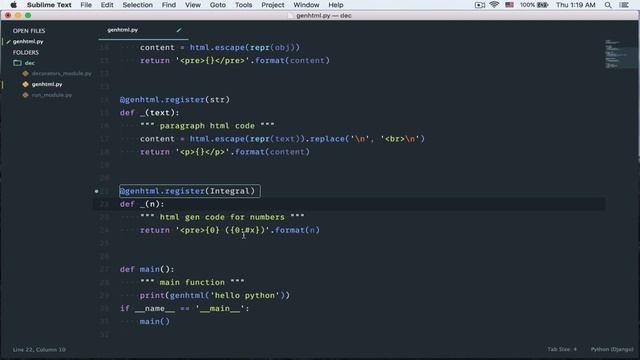Click the Thu 1:19 AM clock
640x360 pixels.
coord(576,5)
